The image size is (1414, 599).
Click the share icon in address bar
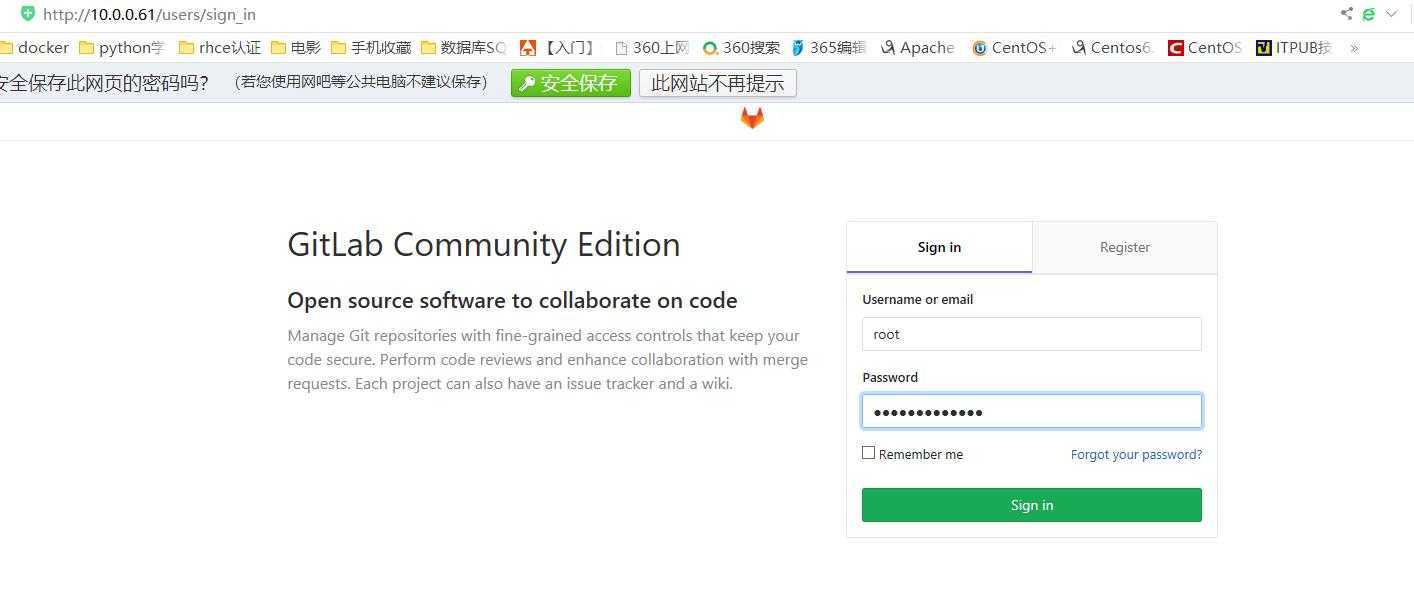click(x=1346, y=14)
